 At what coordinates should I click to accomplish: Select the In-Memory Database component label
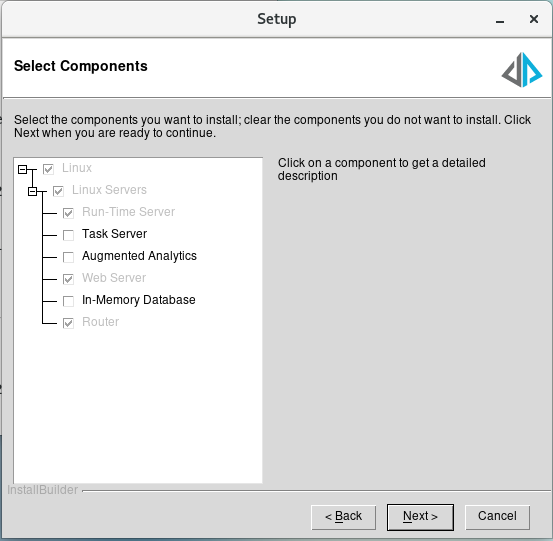tap(139, 300)
